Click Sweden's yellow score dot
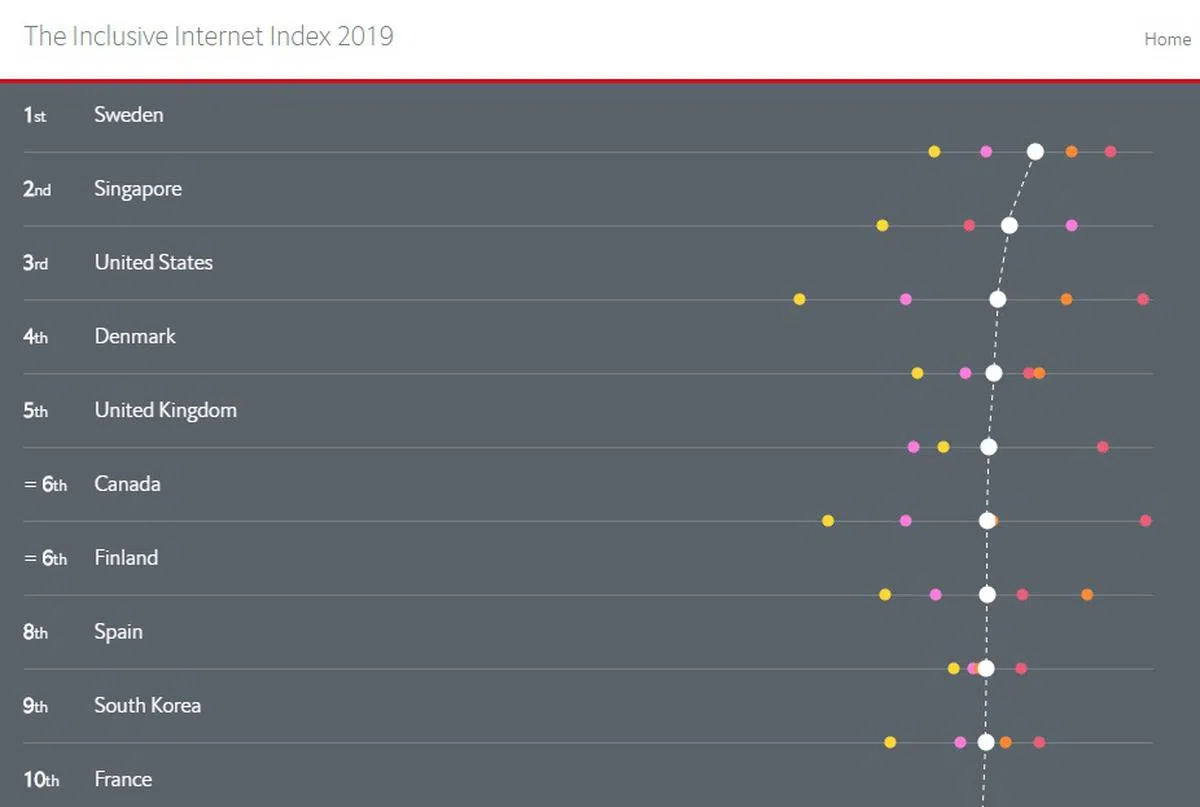This screenshot has height=807, width=1200. [x=934, y=152]
